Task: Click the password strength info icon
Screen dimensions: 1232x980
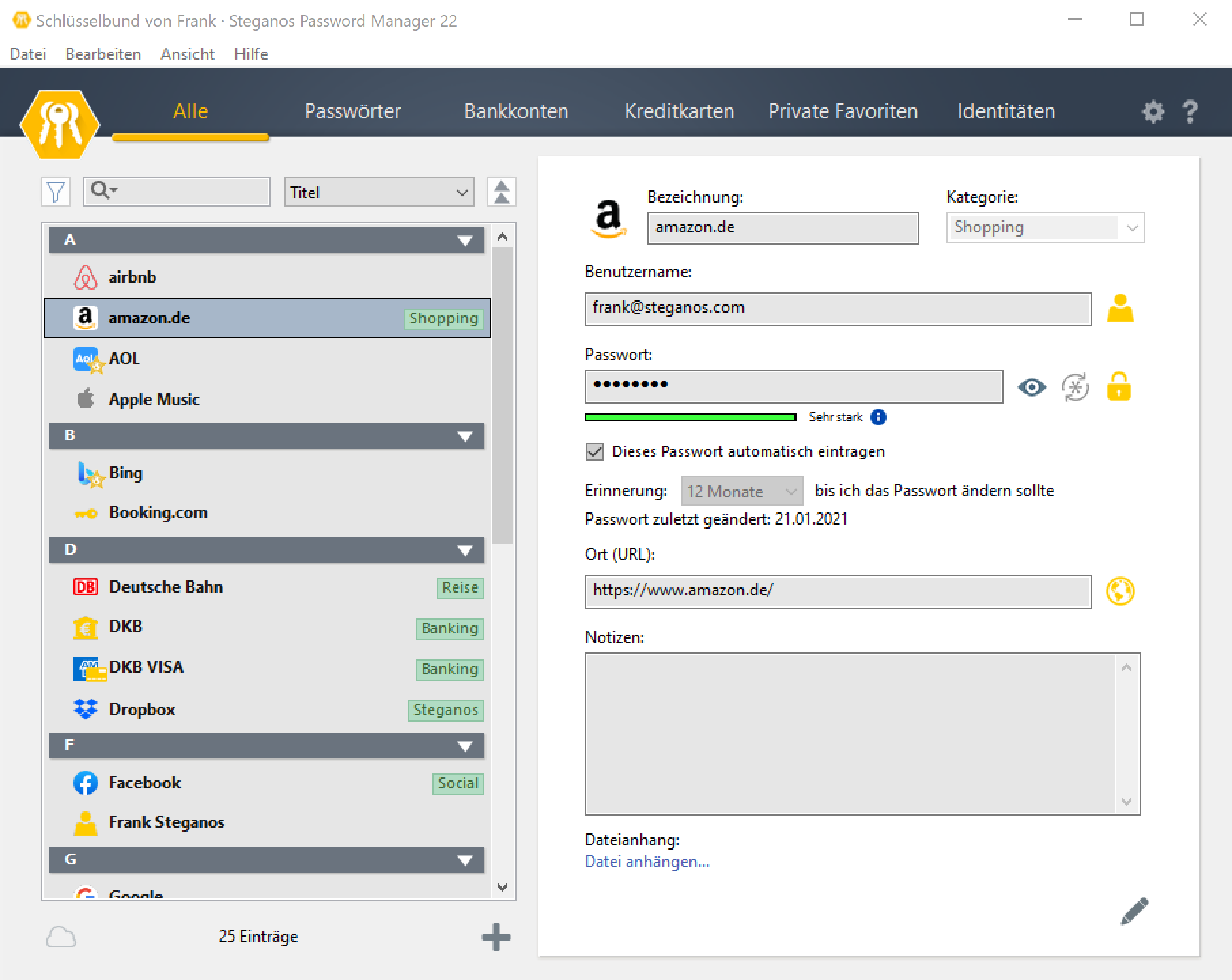Action: coord(878,417)
